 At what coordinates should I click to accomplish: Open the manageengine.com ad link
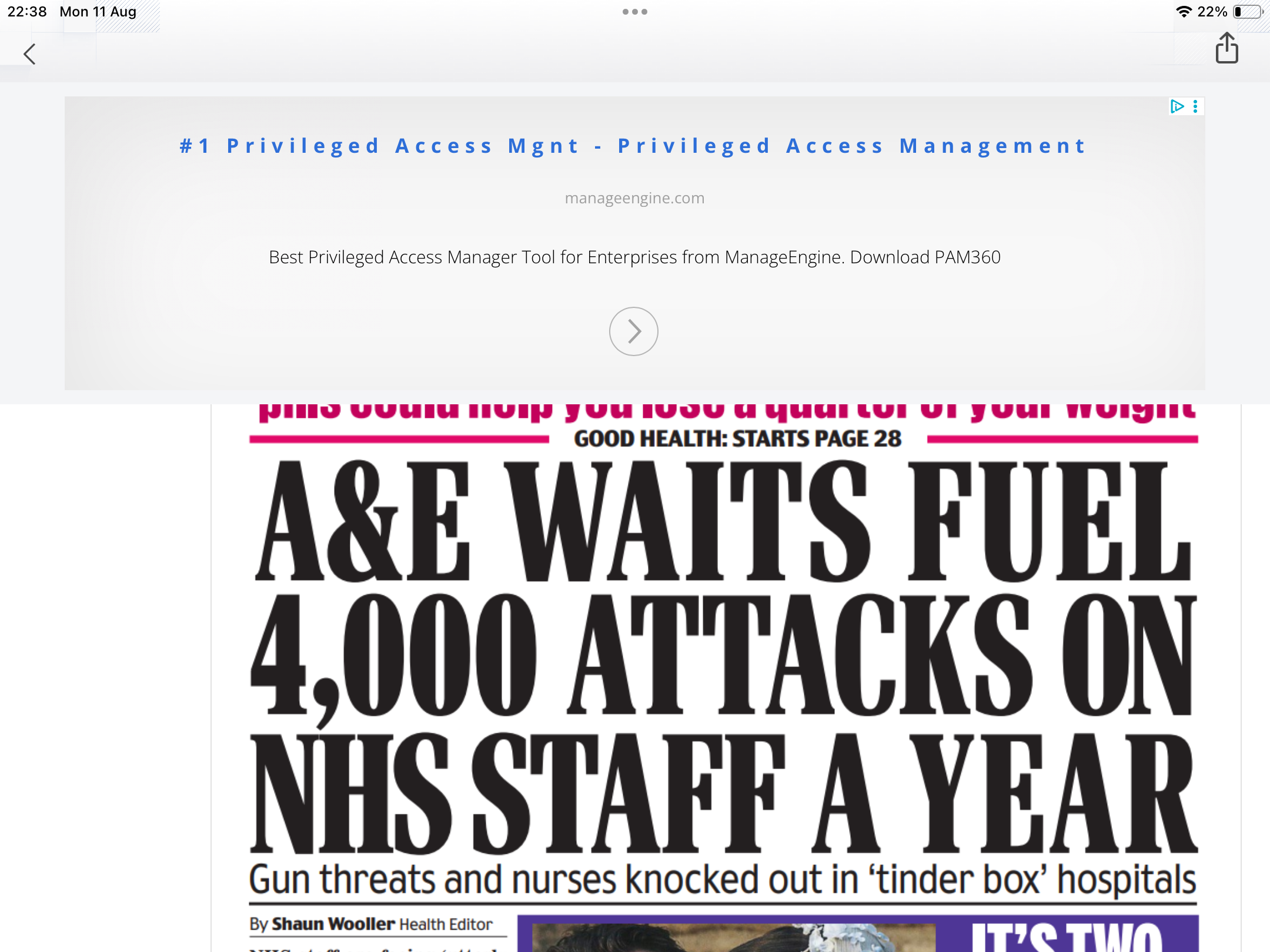click(634, 198)
